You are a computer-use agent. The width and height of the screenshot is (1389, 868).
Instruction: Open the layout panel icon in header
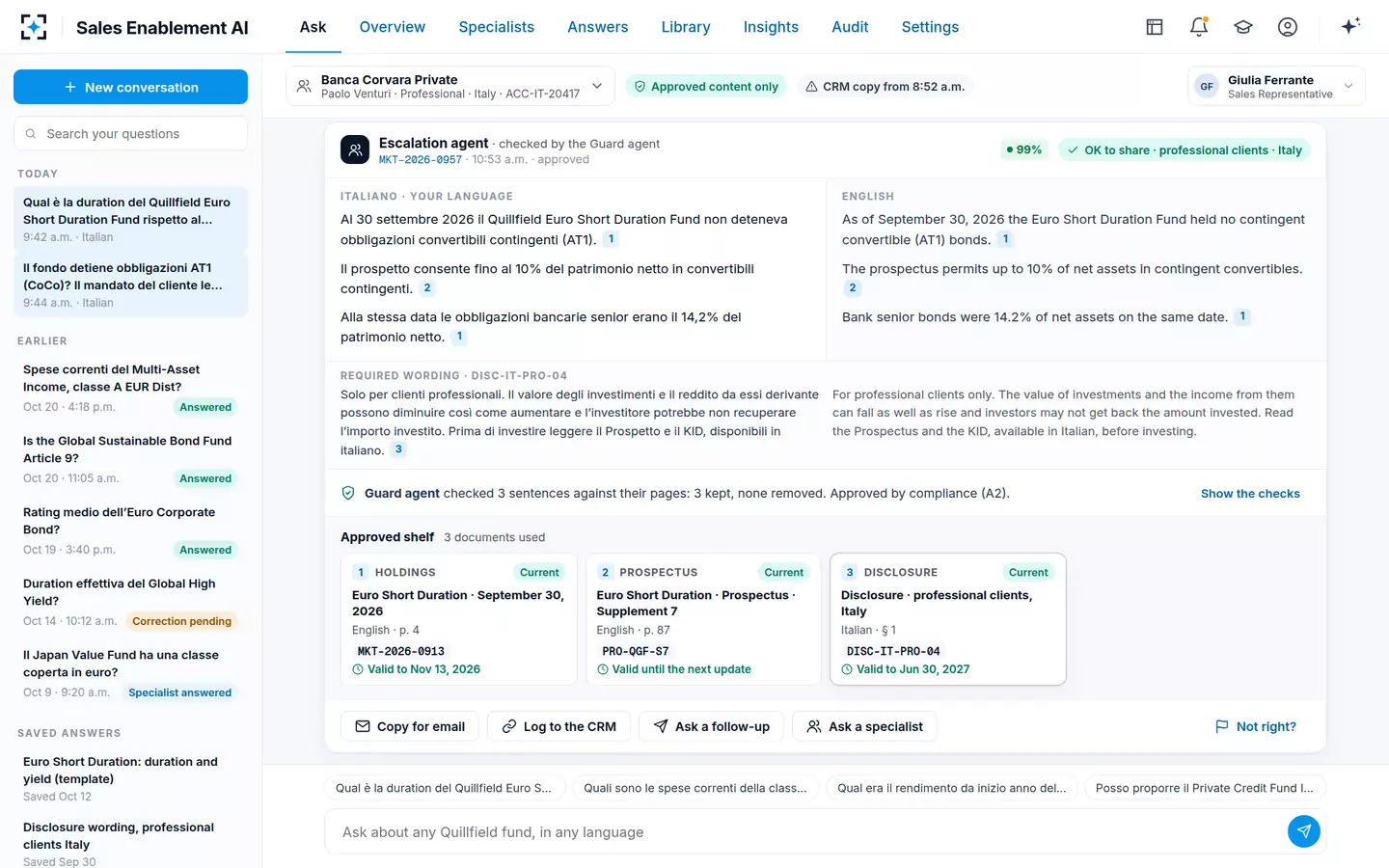pos(1155,27)
